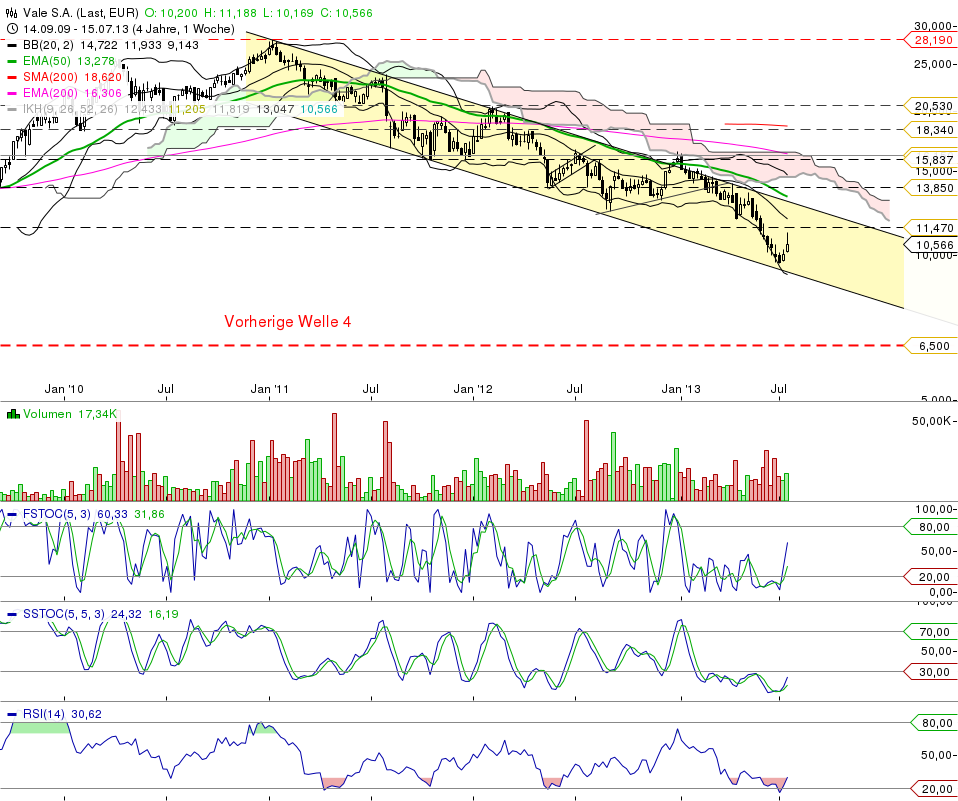Click the L: 10,169 low value
This screenshot has width=958, height=801.
click(x=288, y=13)
